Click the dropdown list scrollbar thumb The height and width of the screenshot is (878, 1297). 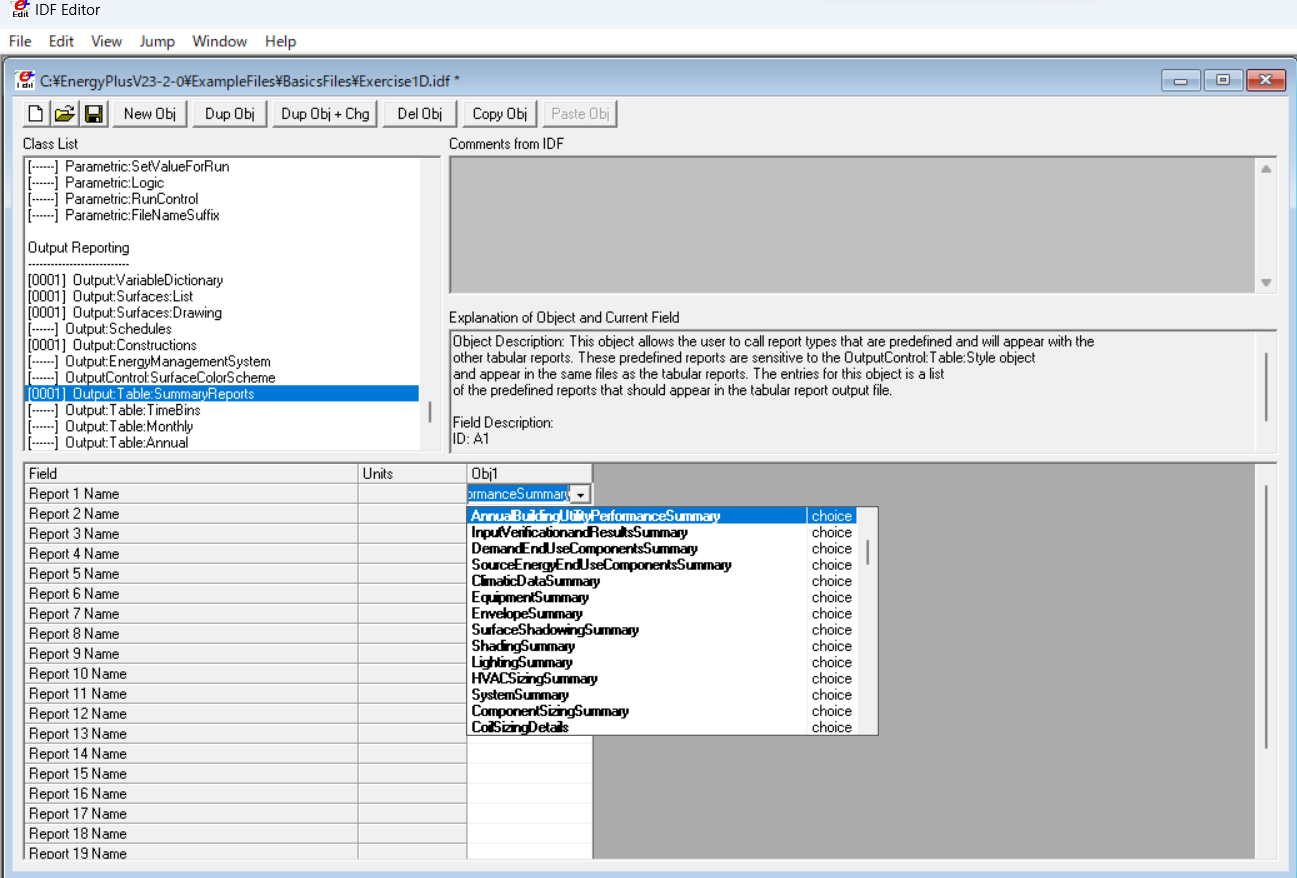868,552
